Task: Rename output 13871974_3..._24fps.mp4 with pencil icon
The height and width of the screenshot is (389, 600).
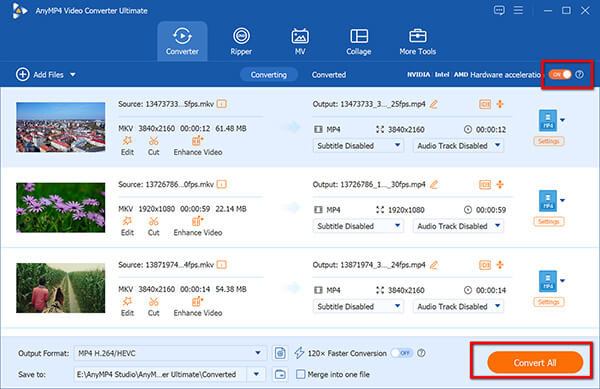Action: (434, 265)
